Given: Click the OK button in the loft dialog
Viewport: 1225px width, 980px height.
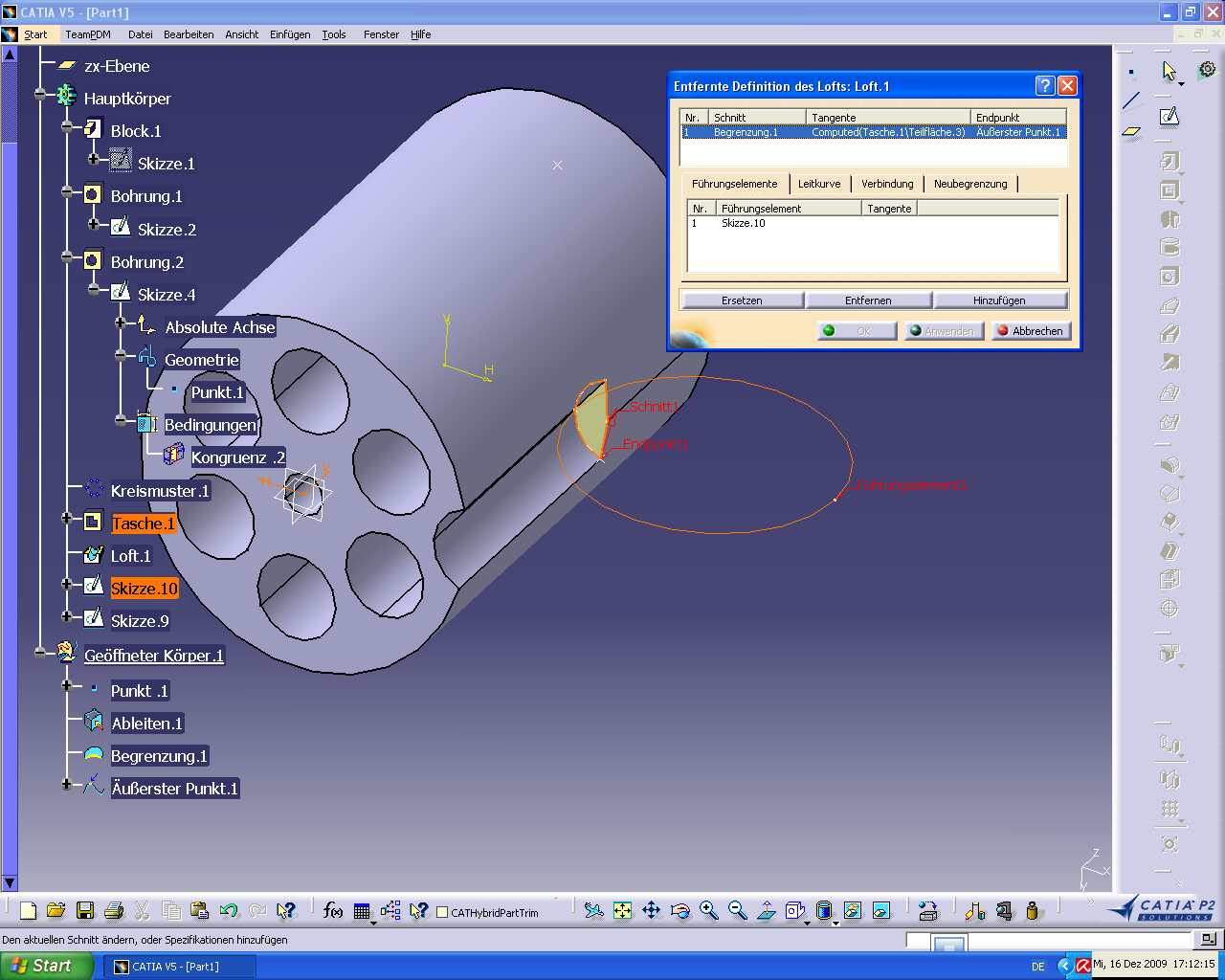Looking at the screenshot, I should (857, 331).
